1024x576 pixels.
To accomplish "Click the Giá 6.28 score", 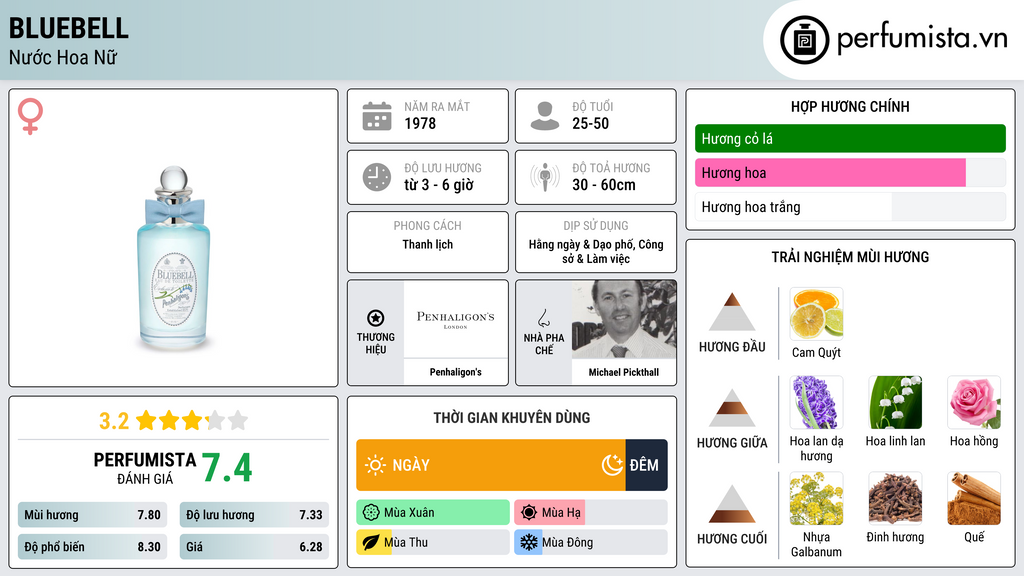I will [254, 547].
